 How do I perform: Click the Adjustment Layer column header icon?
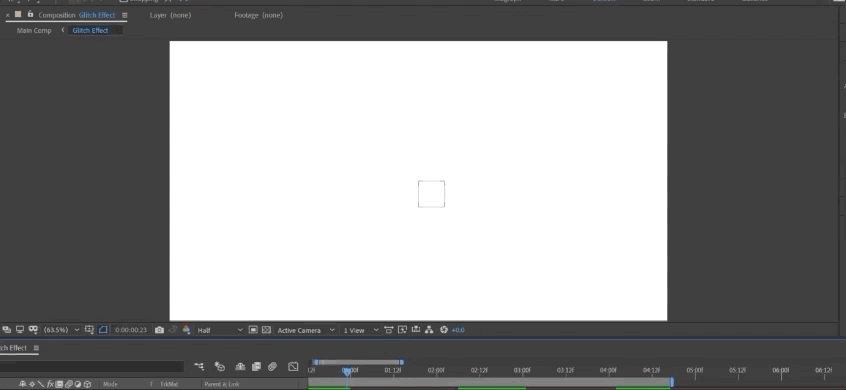78,385
